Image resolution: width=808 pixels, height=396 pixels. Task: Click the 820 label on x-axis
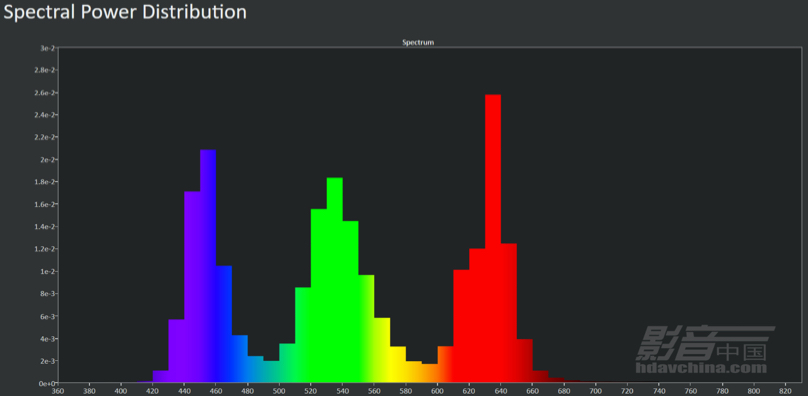[x=786, y=391]
